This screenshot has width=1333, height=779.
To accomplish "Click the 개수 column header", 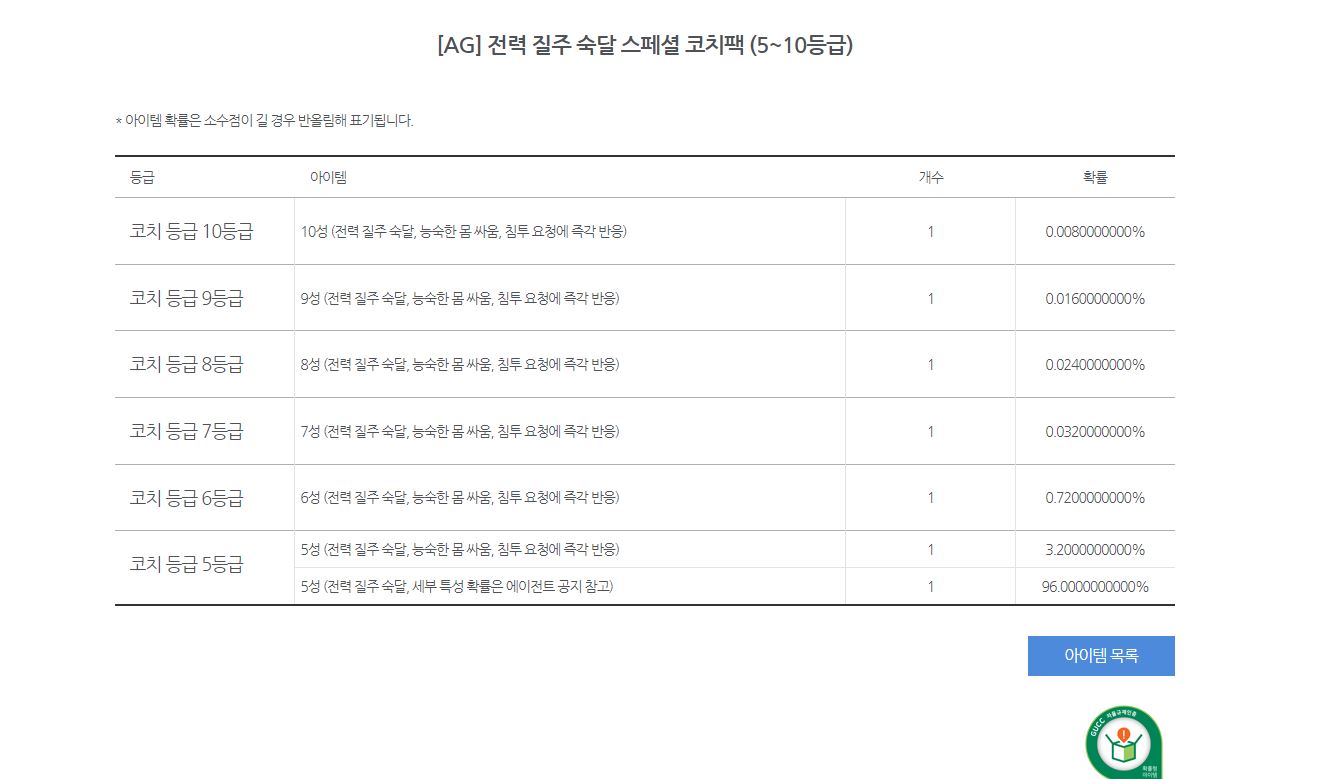I will (931, 178).
